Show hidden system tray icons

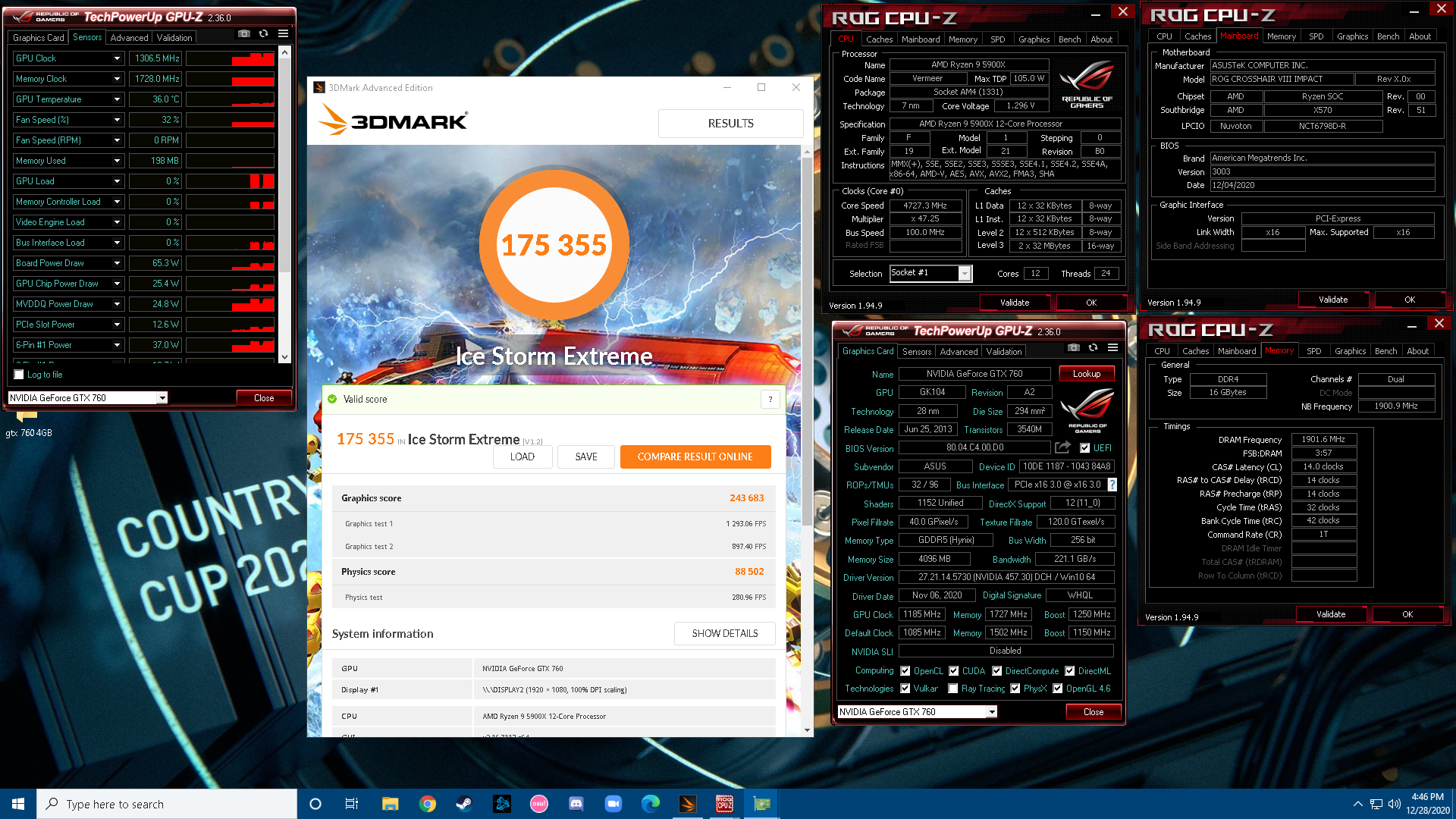pos(1357,804)
